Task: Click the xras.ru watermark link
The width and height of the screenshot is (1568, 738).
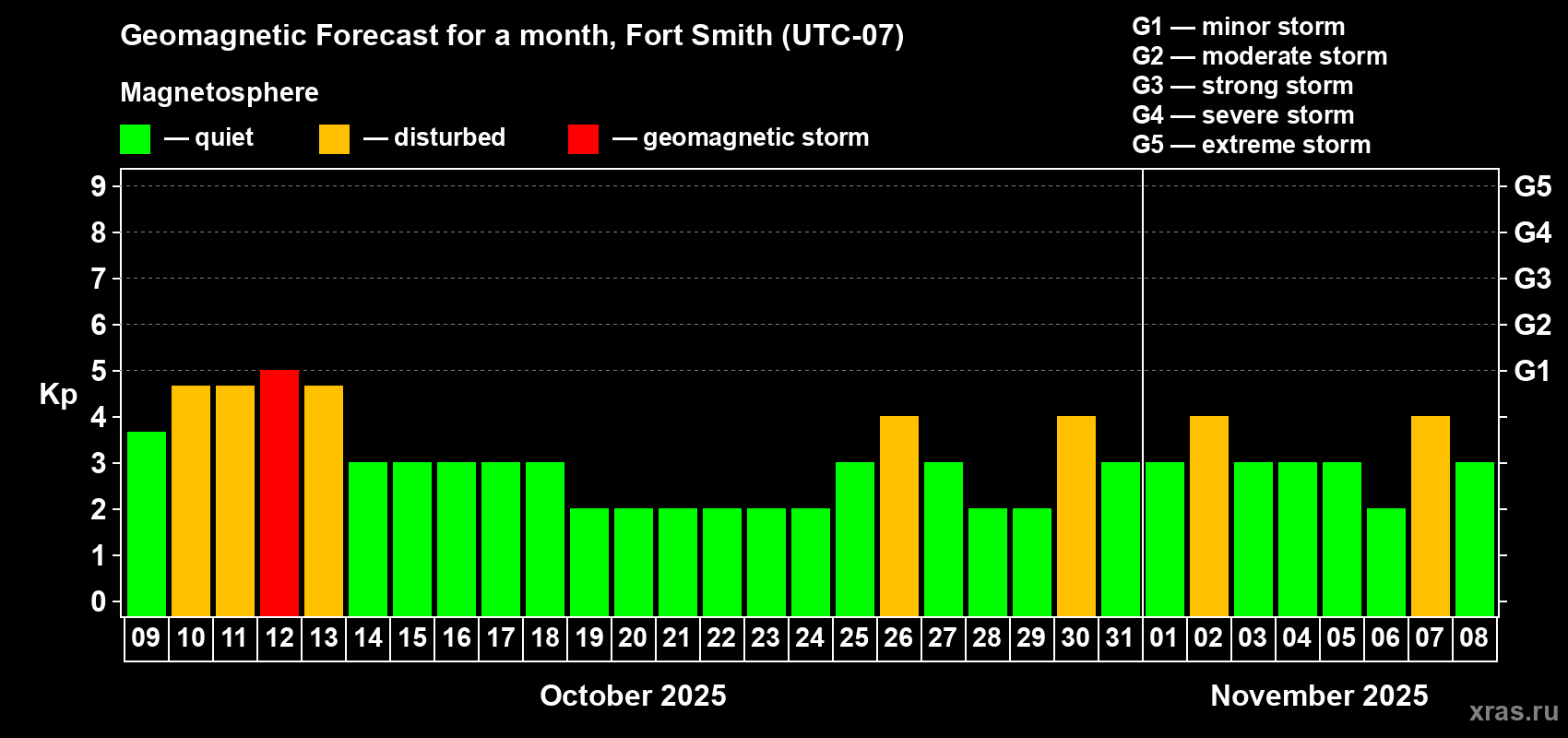Action: (x=1514, y=711)
